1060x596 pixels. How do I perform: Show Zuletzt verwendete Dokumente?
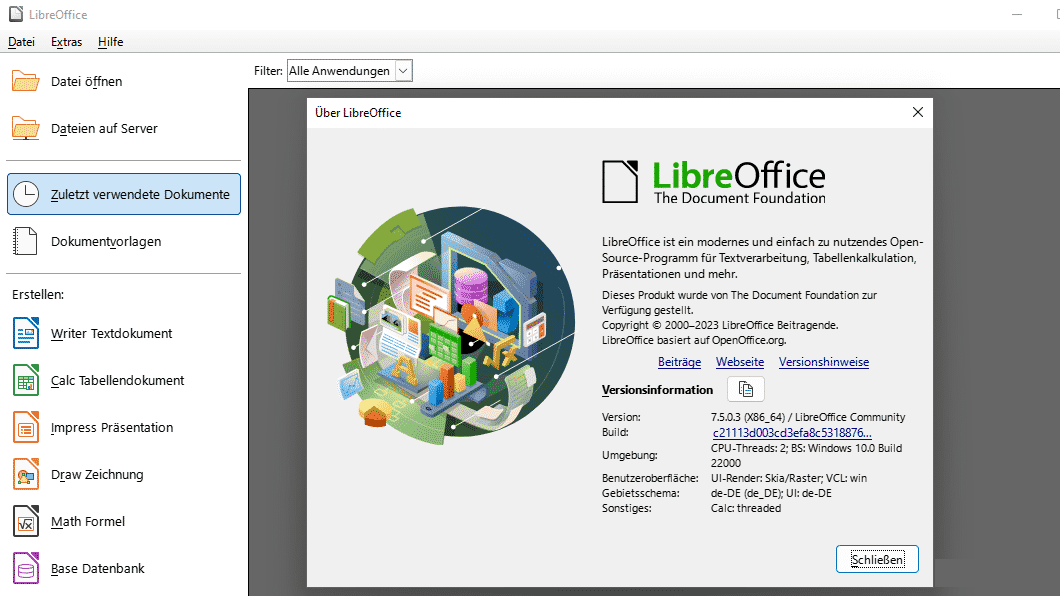tap(123, 194)
